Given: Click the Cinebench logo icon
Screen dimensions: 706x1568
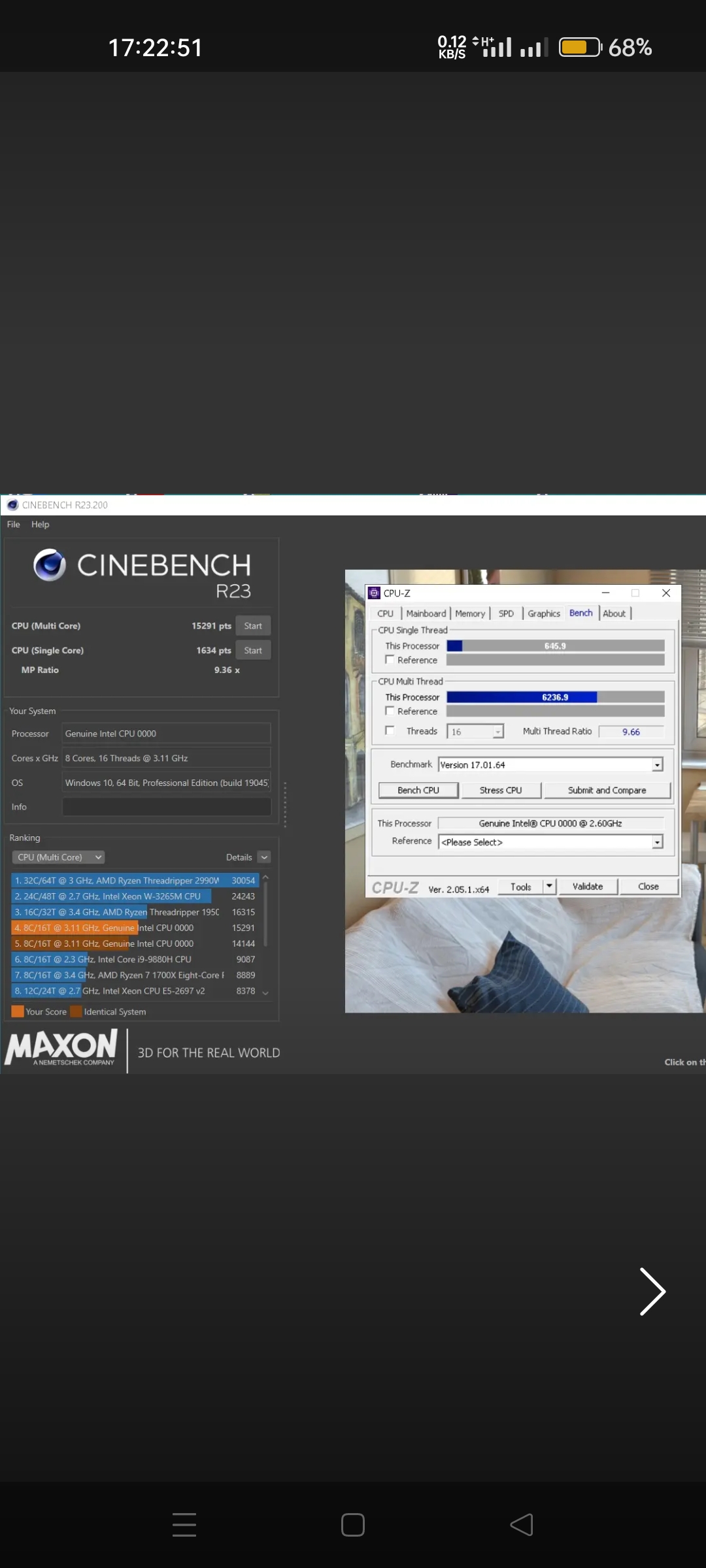Looking at the screenshot, I should pyautogui.click(x=50, y=564).
